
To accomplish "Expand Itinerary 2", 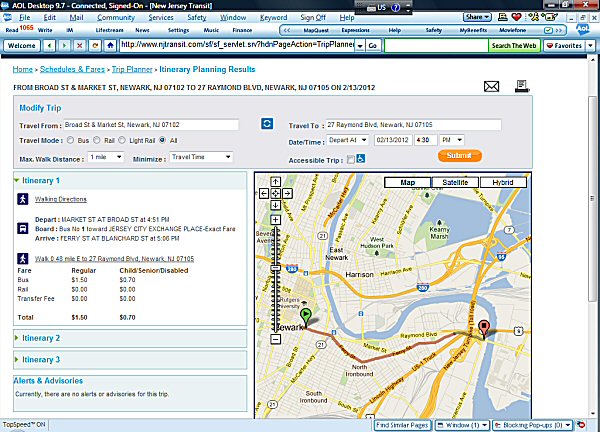I will (x=16, y=338).
